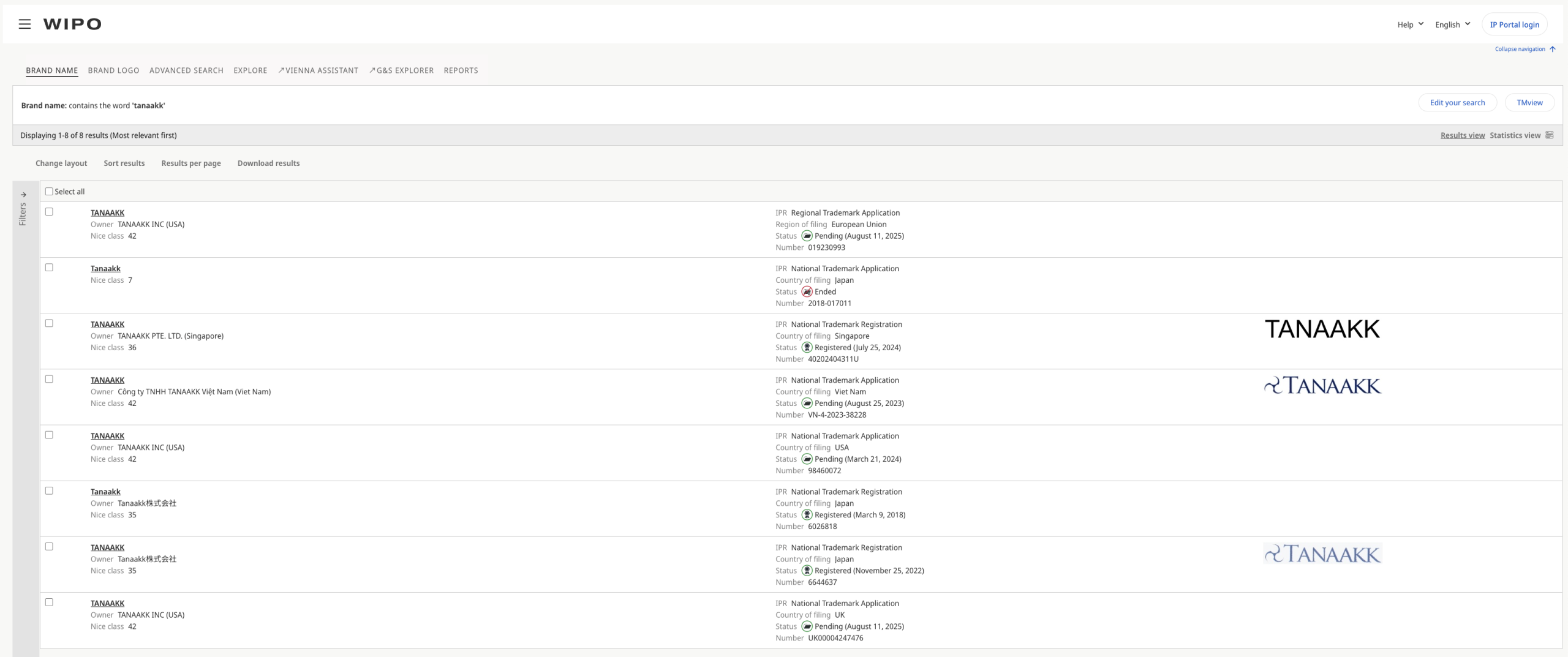Open the TANAAKK European Union application link
Image resolution: width=1568 pixels, height=657 pixels.
point(107,212)
